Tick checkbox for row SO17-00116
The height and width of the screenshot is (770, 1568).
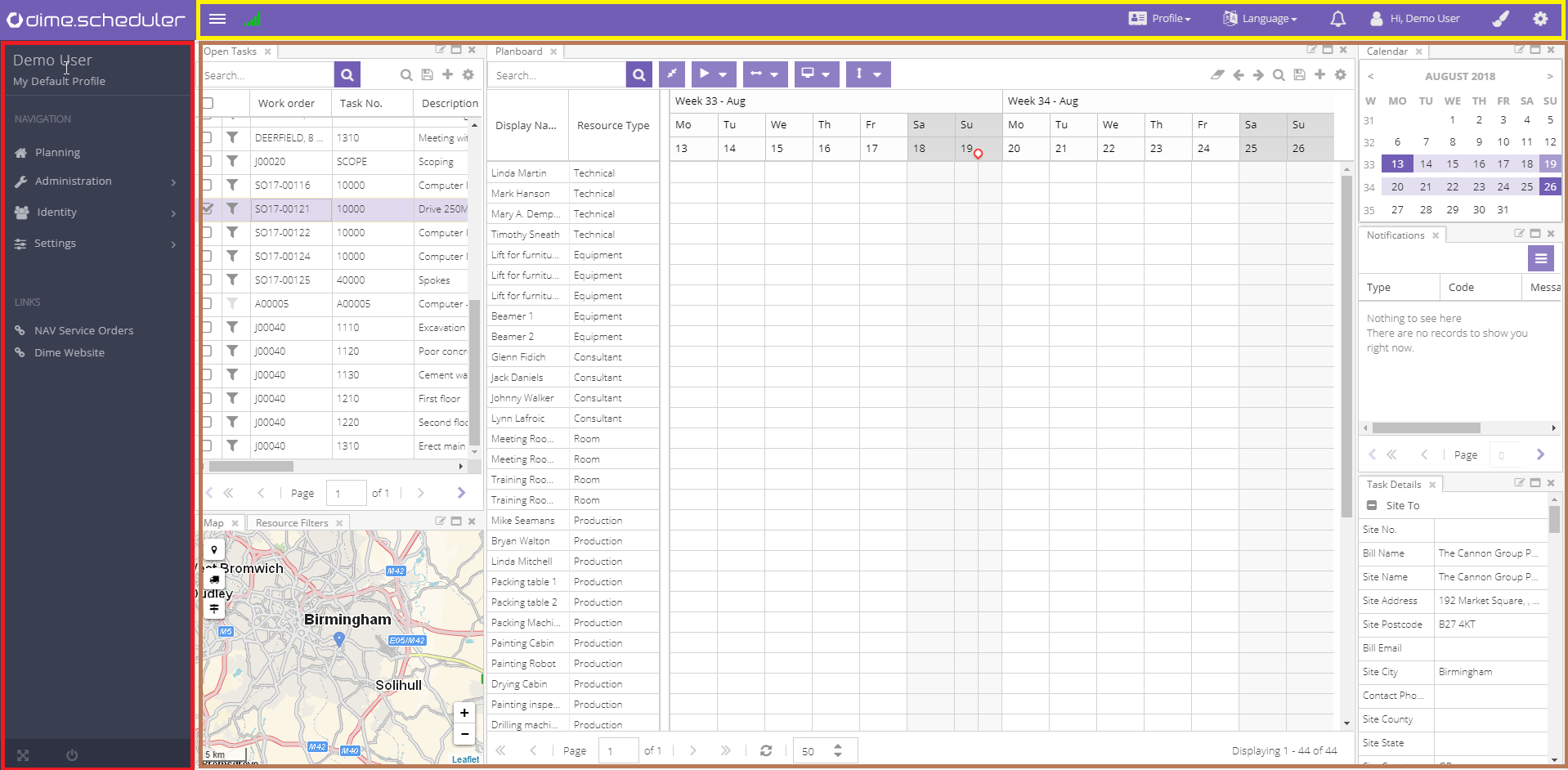click(x=207, y=185)
